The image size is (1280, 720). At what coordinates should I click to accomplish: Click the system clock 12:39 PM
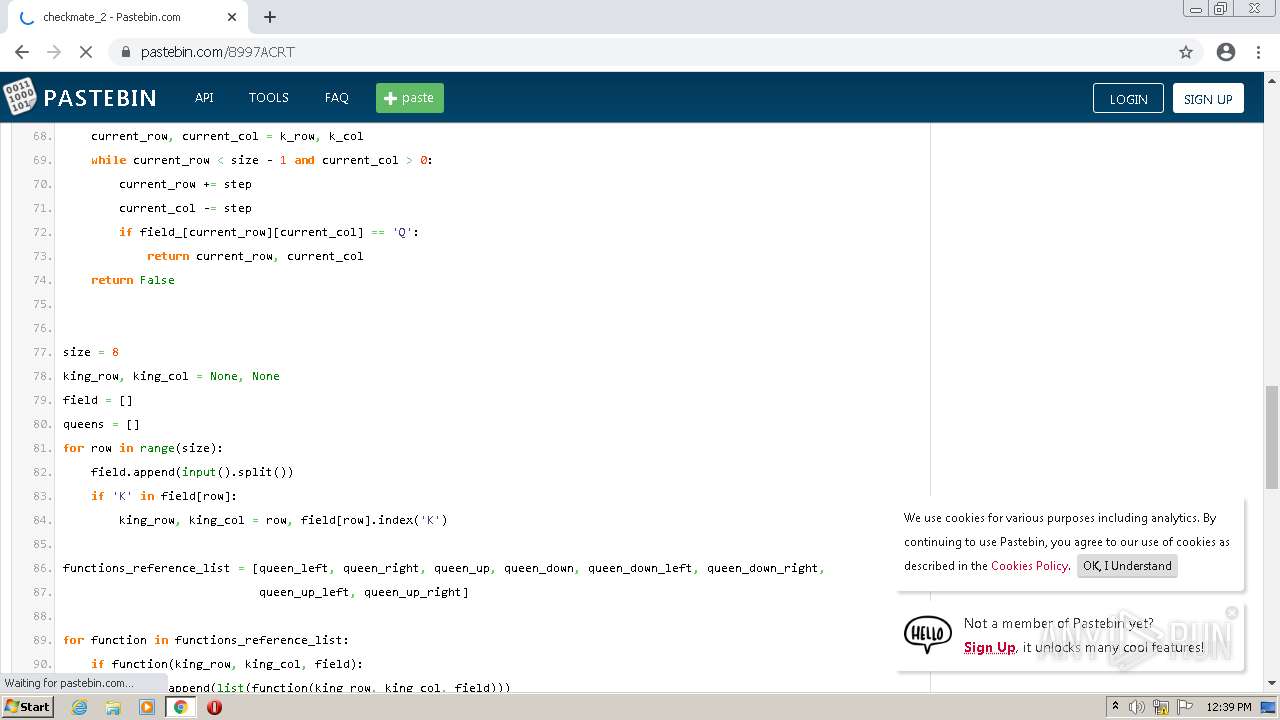[x=1229, y=707]
